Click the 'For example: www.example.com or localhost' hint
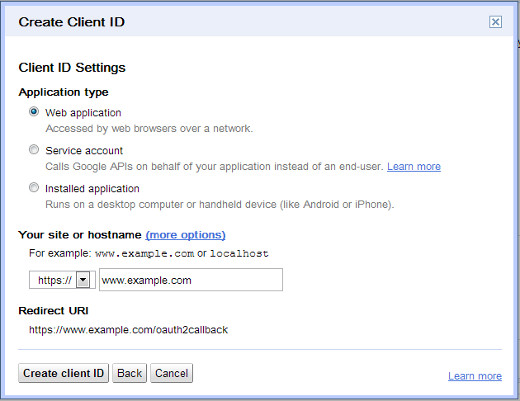The width and height of the screenshot is (520, 401). click(x=149, y=254)
